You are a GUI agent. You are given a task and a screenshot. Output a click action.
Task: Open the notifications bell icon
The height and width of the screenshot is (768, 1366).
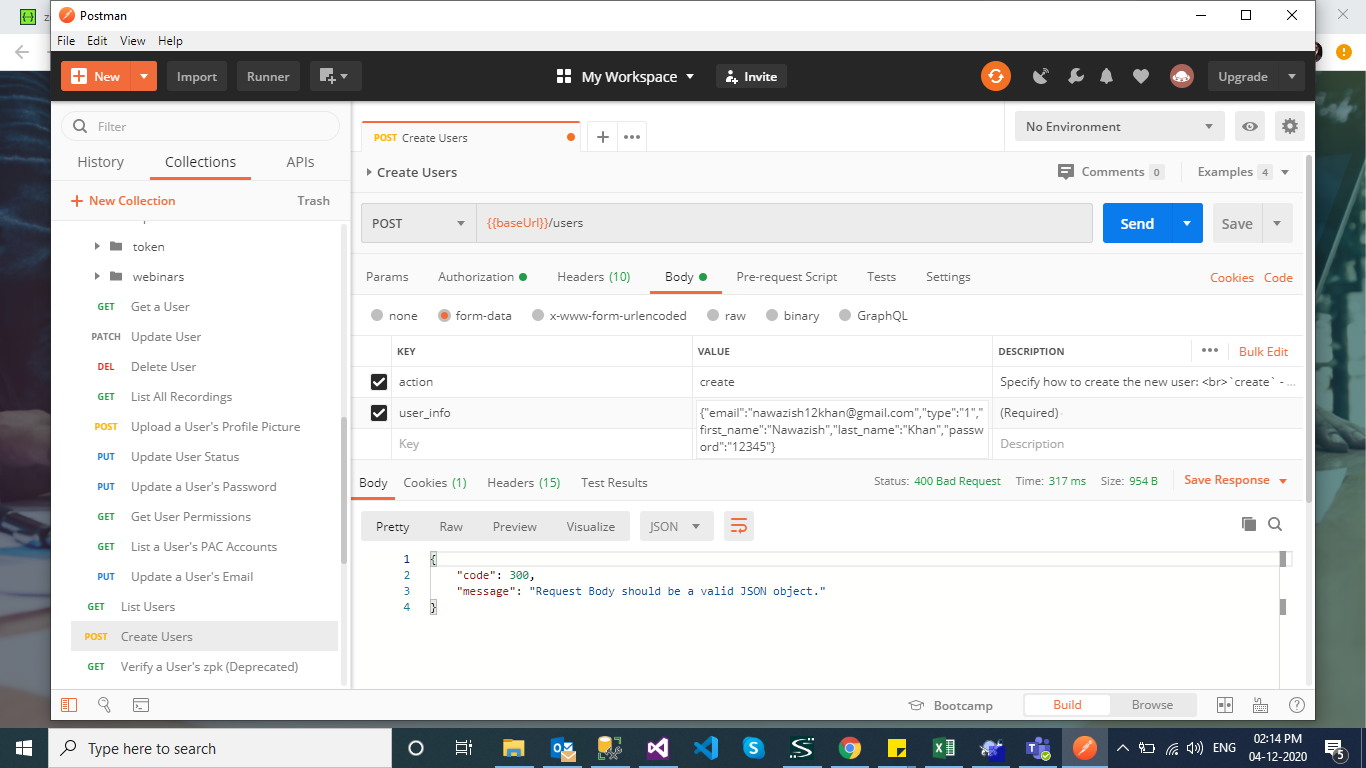[x=1107, y=76]
